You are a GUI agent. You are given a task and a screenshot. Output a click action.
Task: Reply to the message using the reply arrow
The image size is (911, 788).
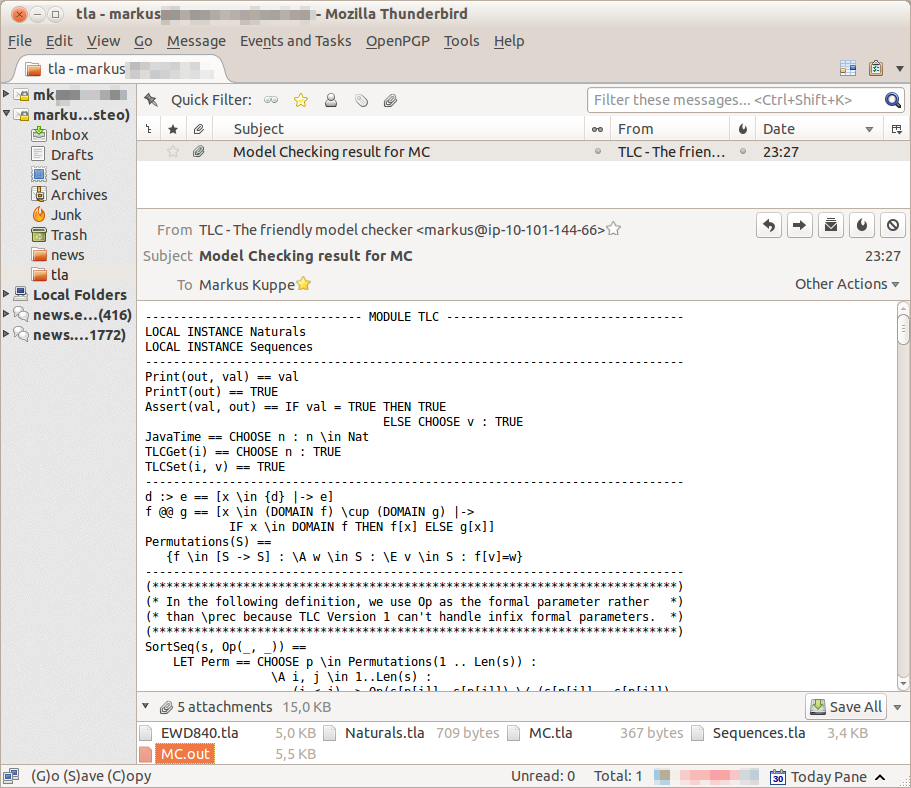pyautogui.click(x=768, y=225)
